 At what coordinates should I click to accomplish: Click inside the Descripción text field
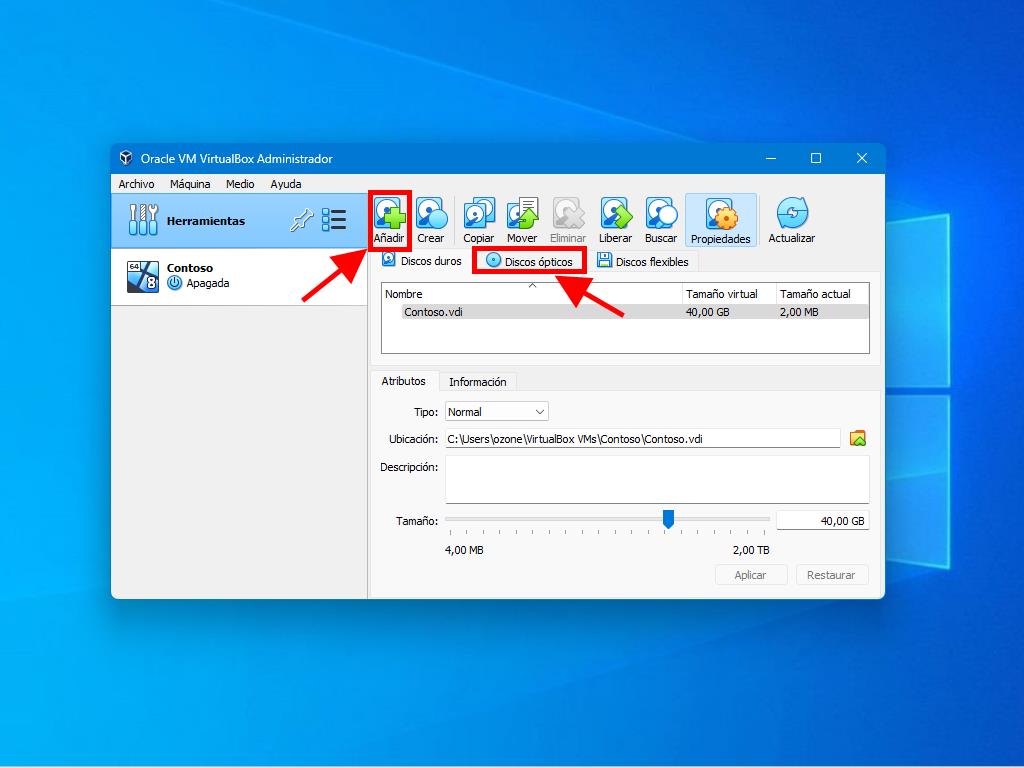click(x=656, y=479)
